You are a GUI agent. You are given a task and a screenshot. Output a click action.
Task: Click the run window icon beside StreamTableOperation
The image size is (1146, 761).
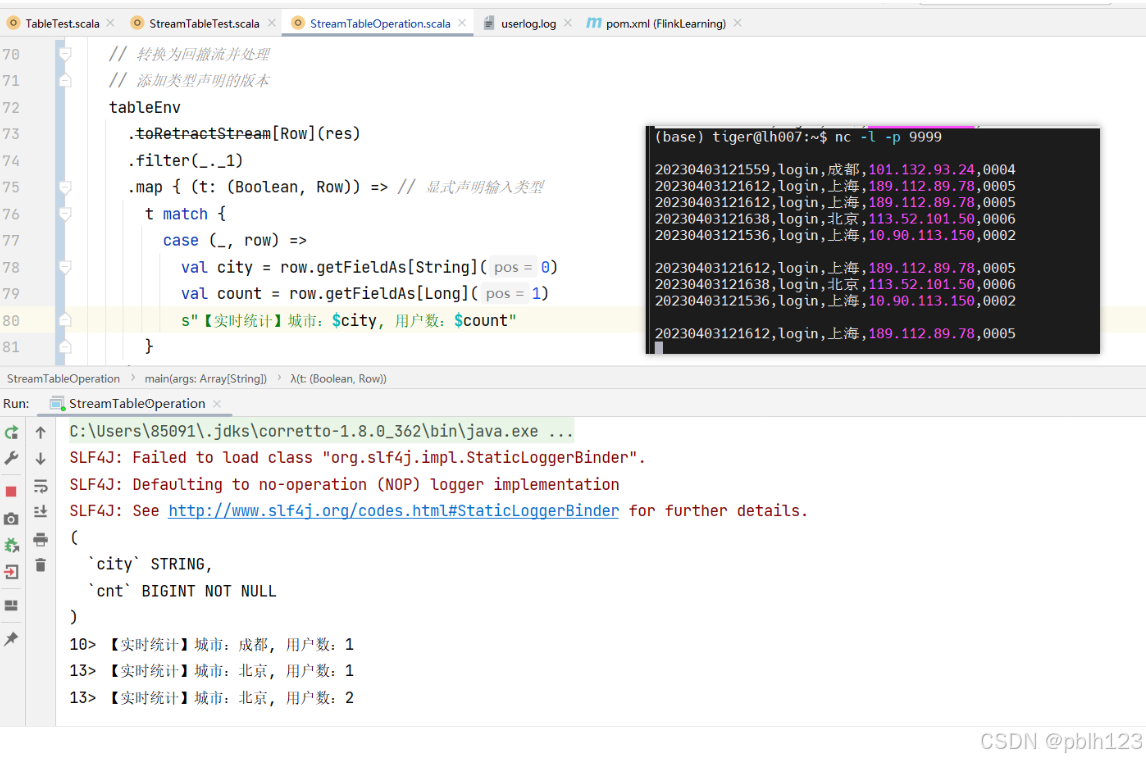pyautogui.click(x=57, y=404)
